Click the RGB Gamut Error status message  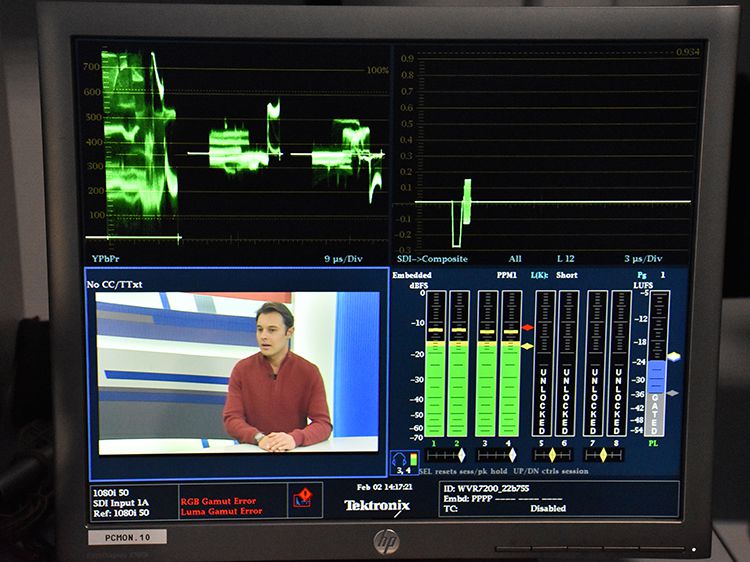click(x=220, y=499)
